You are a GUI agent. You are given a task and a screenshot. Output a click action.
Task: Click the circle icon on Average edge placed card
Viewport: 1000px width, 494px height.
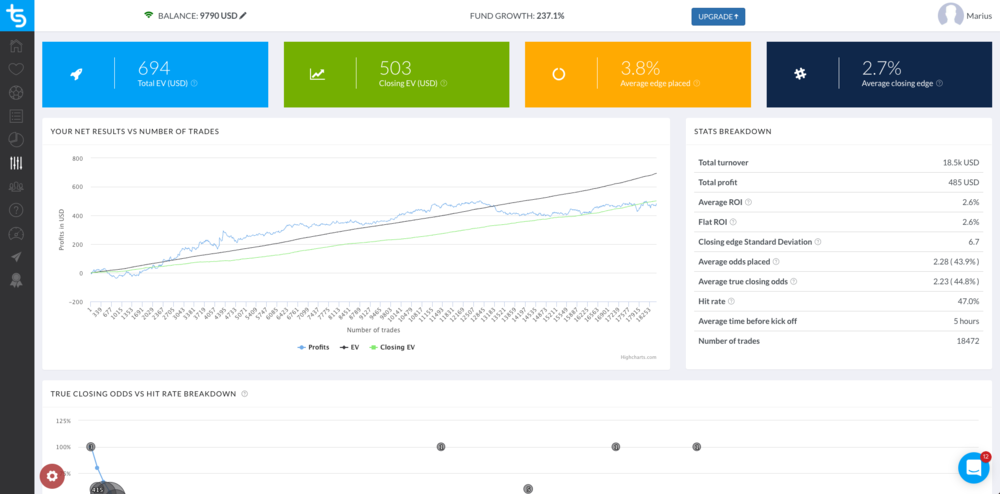(559, 74)
